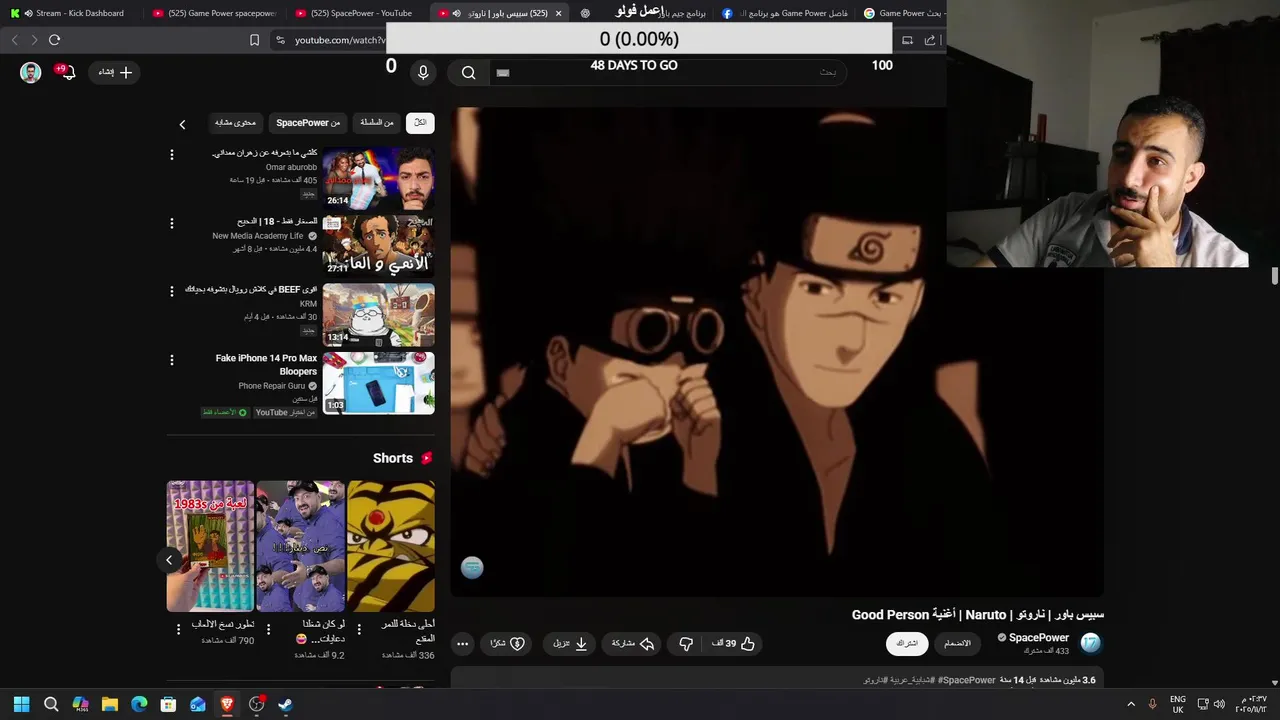
Task: Open the Fake iPhone 14 Pro Max thumbnail
Action: point(378,382)
